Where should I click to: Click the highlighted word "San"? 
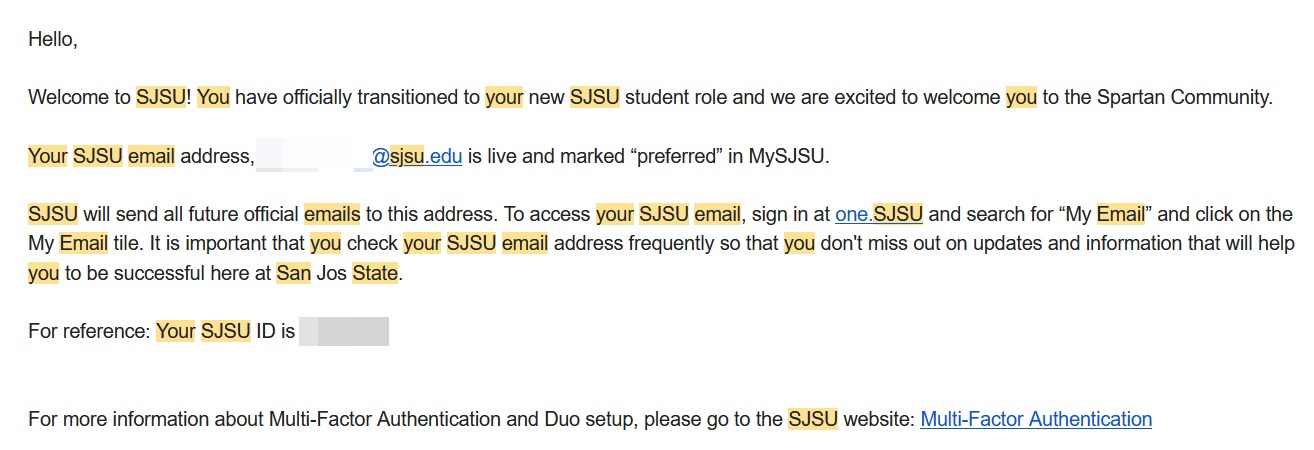[293, 273]
